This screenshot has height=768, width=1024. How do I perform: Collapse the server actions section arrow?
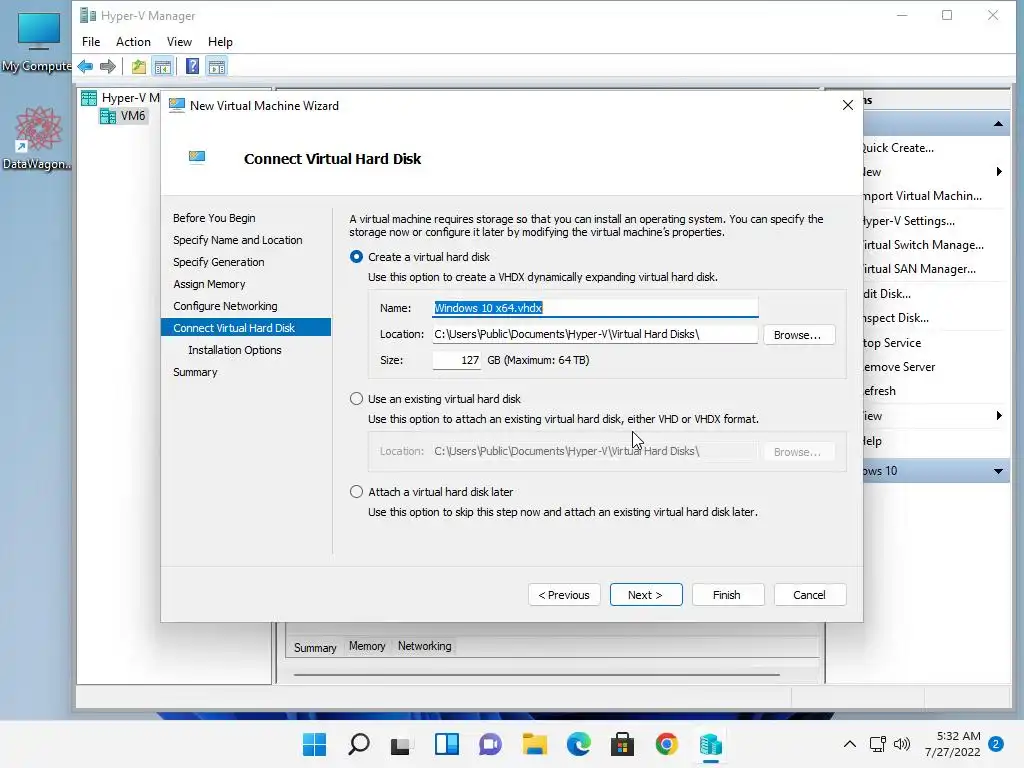(x=999, y=123)
